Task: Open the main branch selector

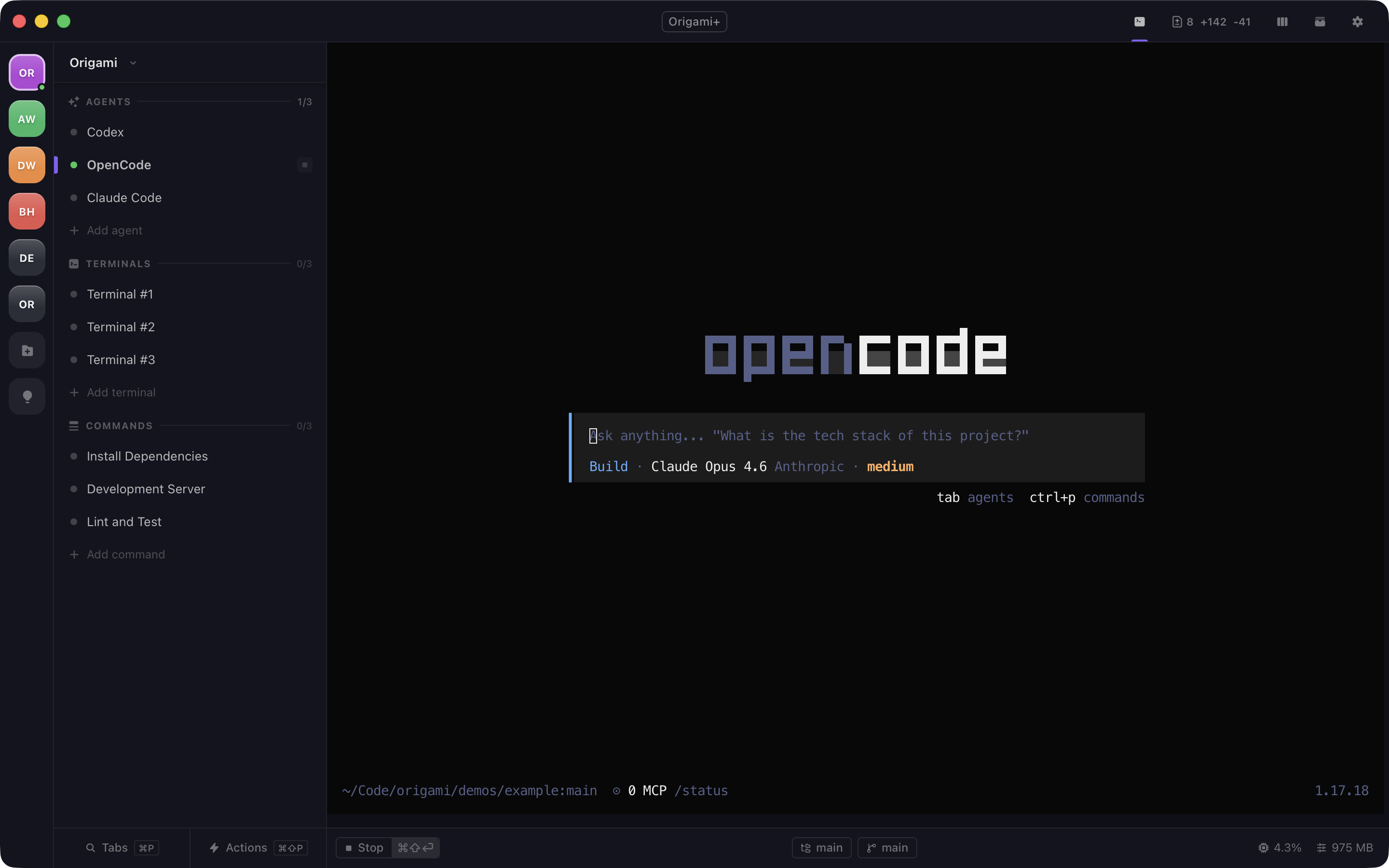Action: (887, 848)
